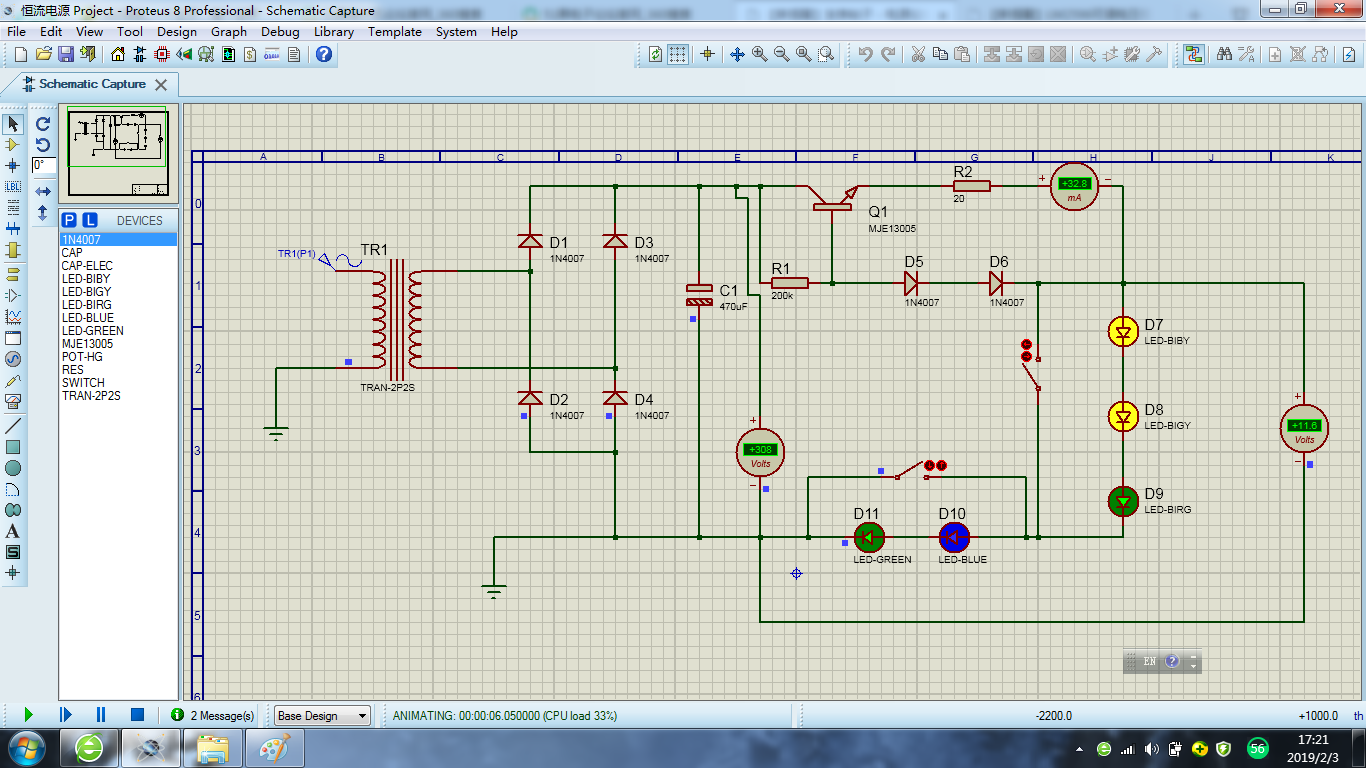Screen dimensions: 1366x768
Task: Redo the undone change
Action: [x=888, y=54]
